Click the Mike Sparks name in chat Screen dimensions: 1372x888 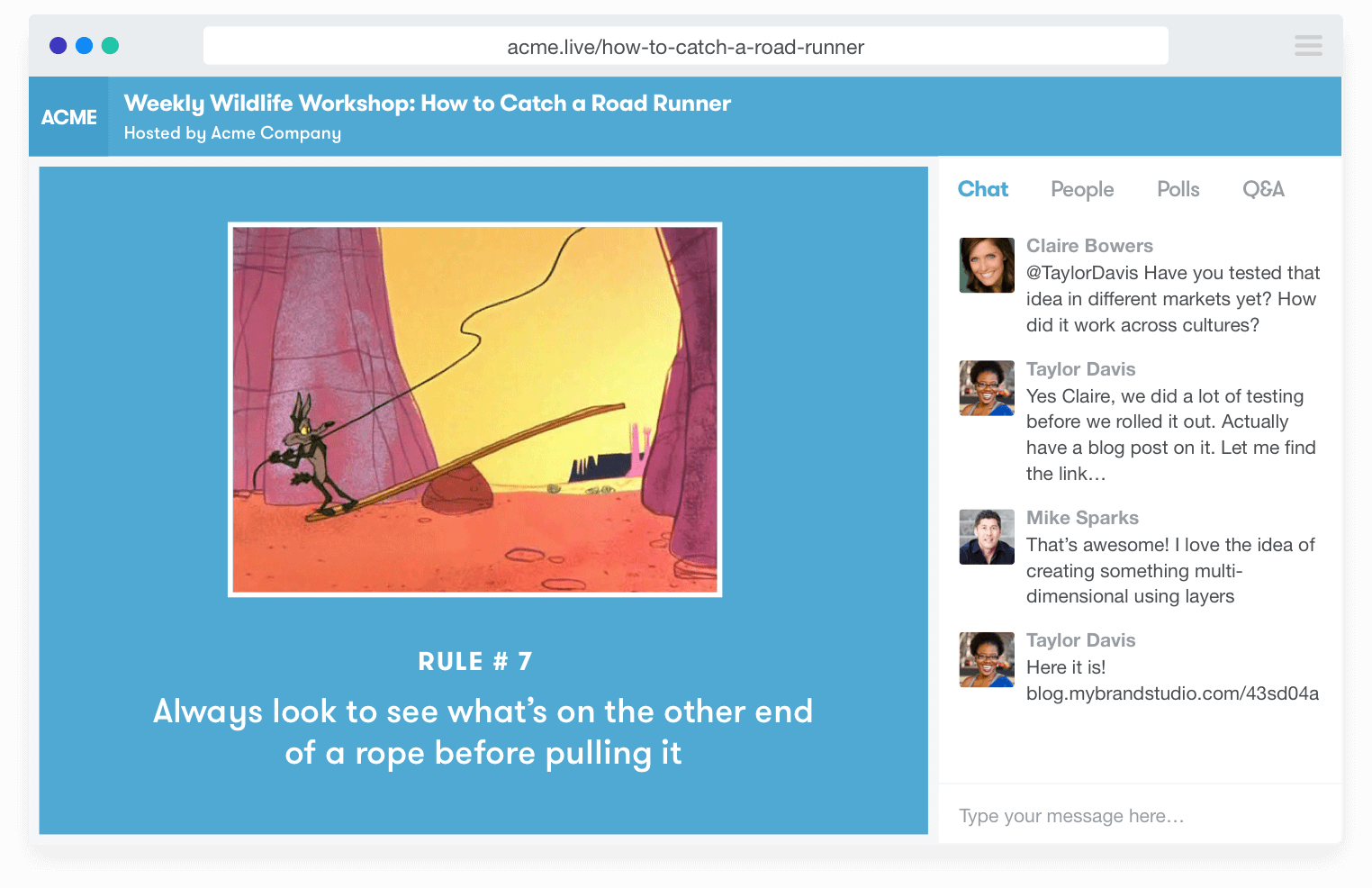click(x=1082, y=518)
